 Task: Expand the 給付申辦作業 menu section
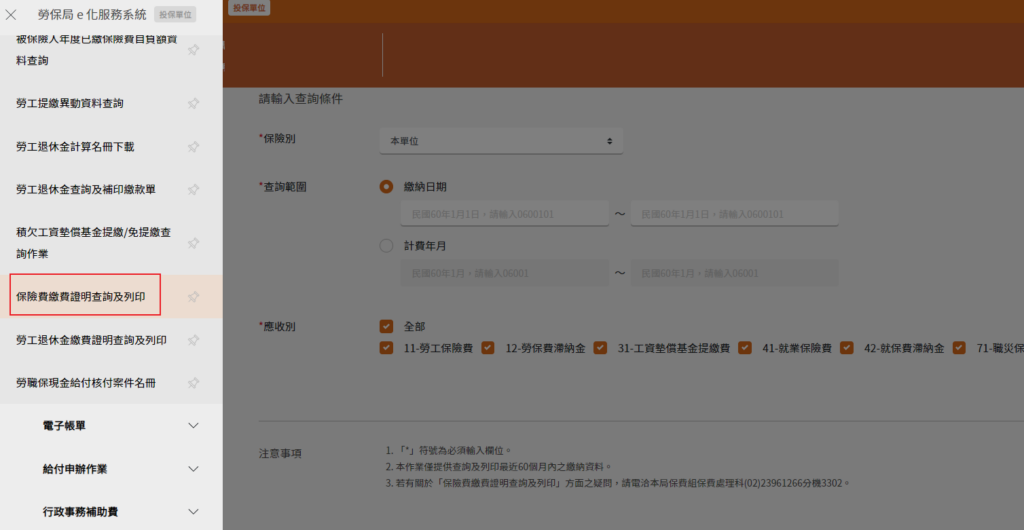click(194, 468)
